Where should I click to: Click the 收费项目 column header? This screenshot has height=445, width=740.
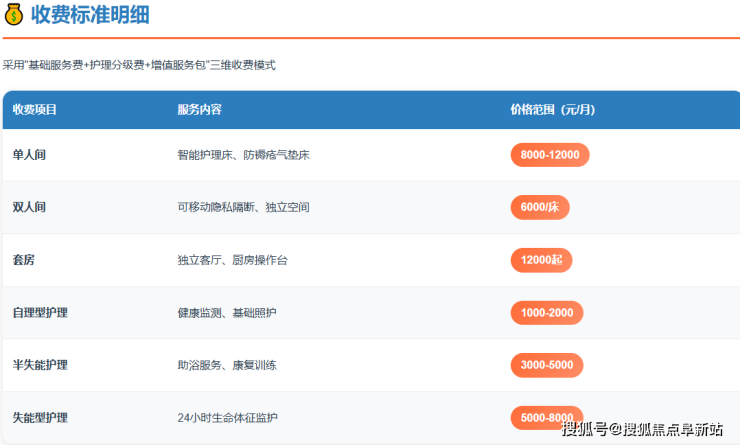pos(35,110)
